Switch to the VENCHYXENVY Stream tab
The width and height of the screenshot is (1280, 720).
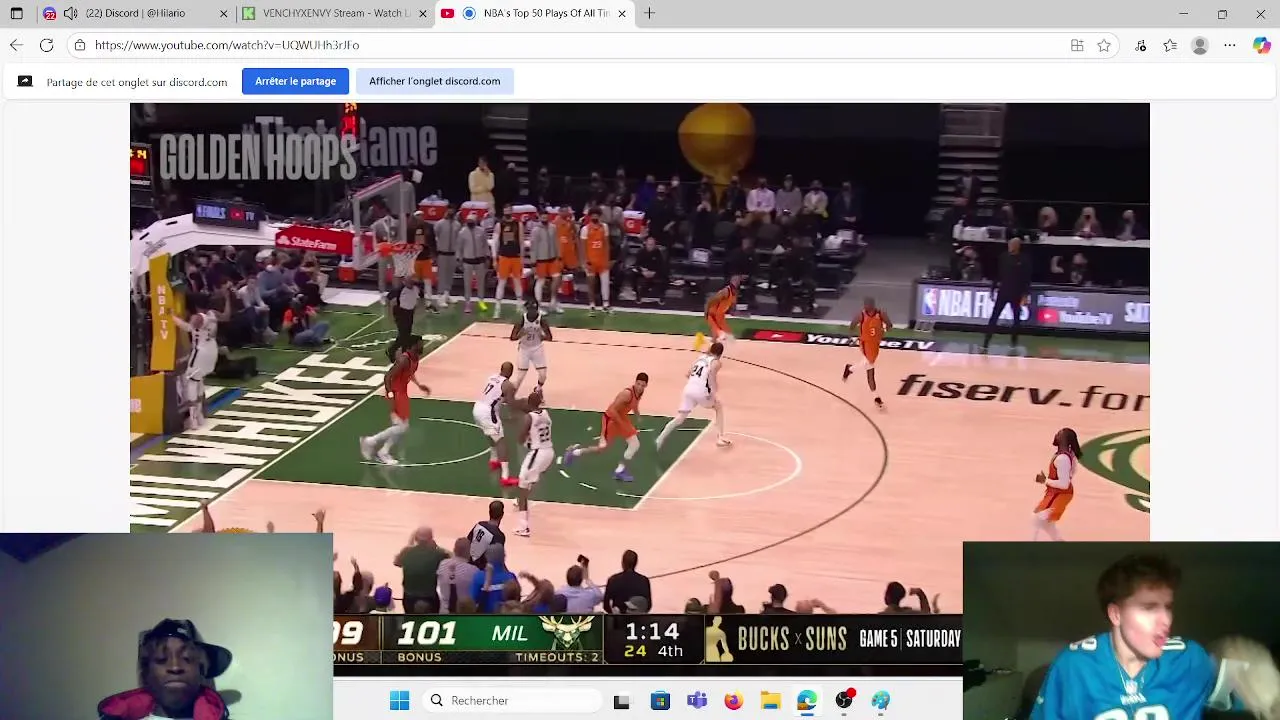coord(335,13)
